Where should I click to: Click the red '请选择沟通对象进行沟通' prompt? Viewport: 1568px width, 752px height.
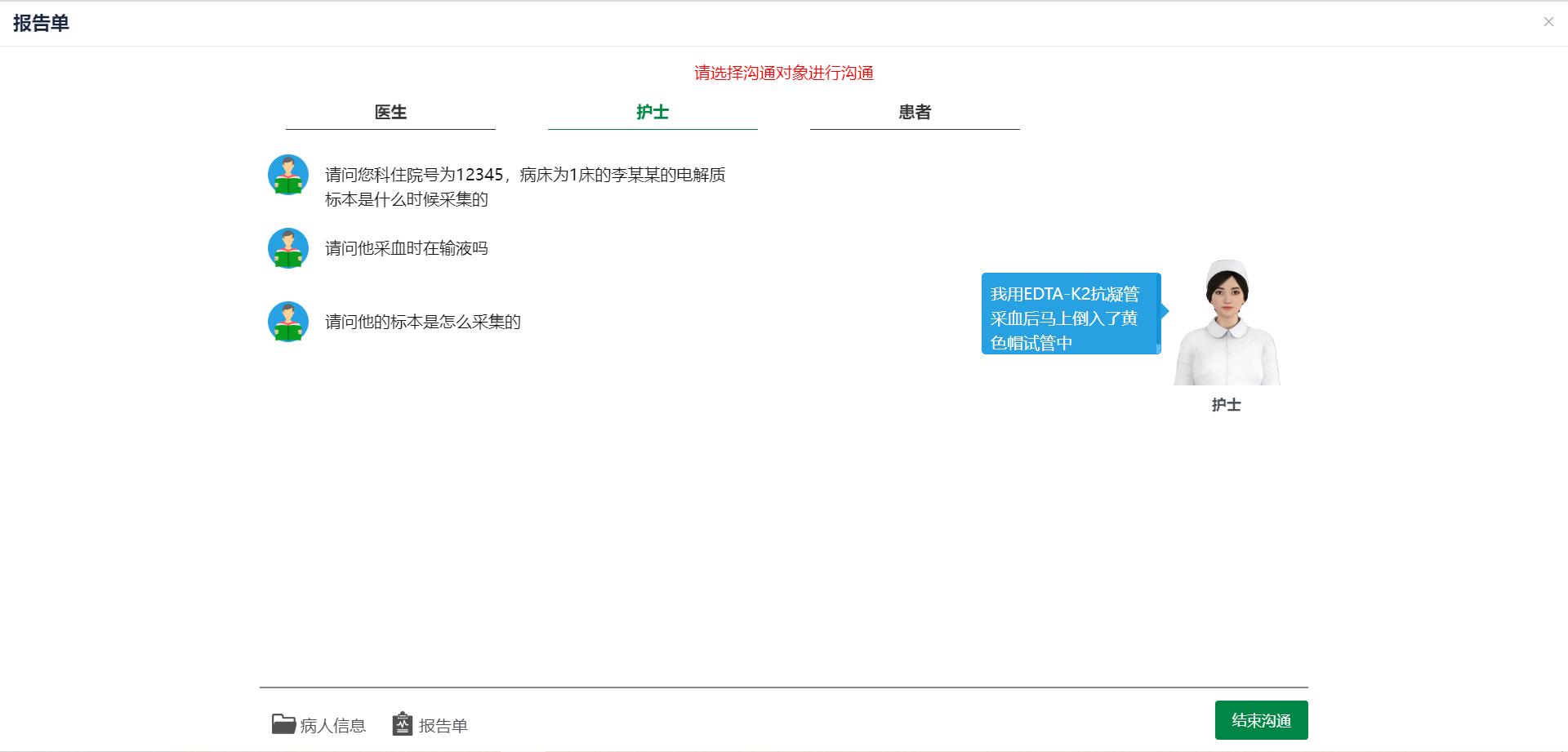783,73
